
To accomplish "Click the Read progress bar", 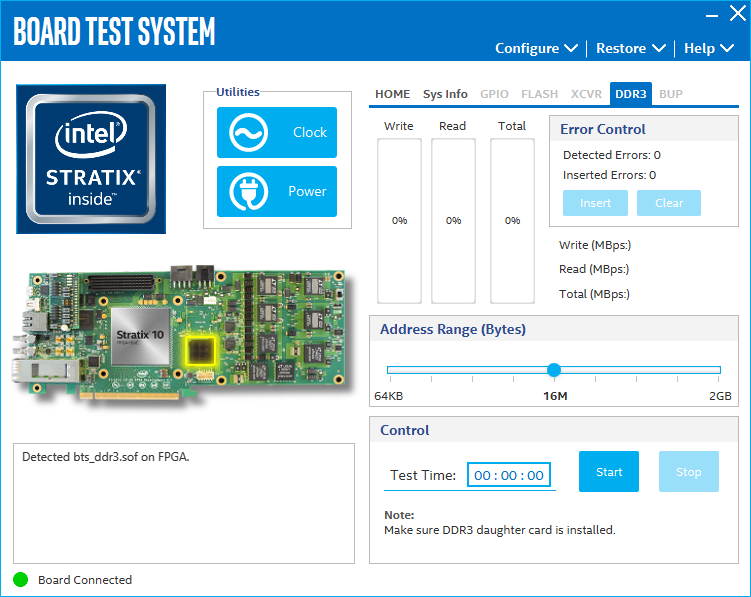I will 453,221.
